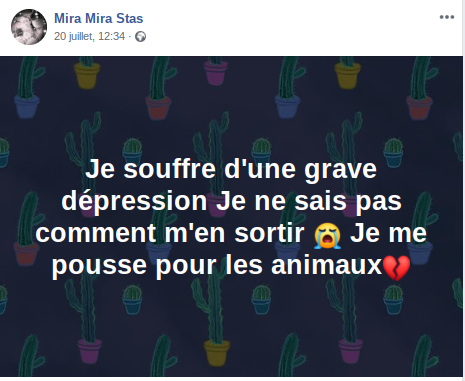Click the word "animaux" before the heart

point(326,265)
